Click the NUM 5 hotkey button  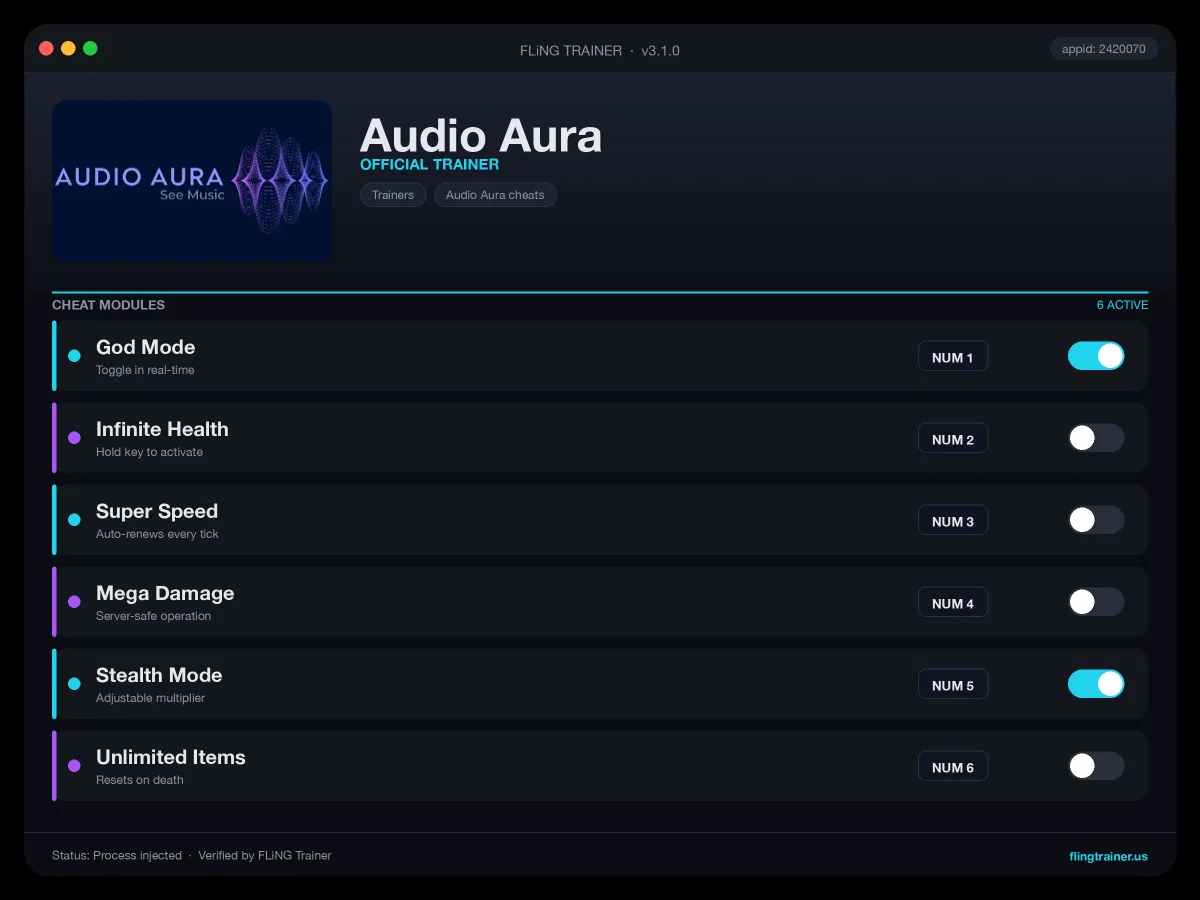pyautogui.click(x=953, y=685)
